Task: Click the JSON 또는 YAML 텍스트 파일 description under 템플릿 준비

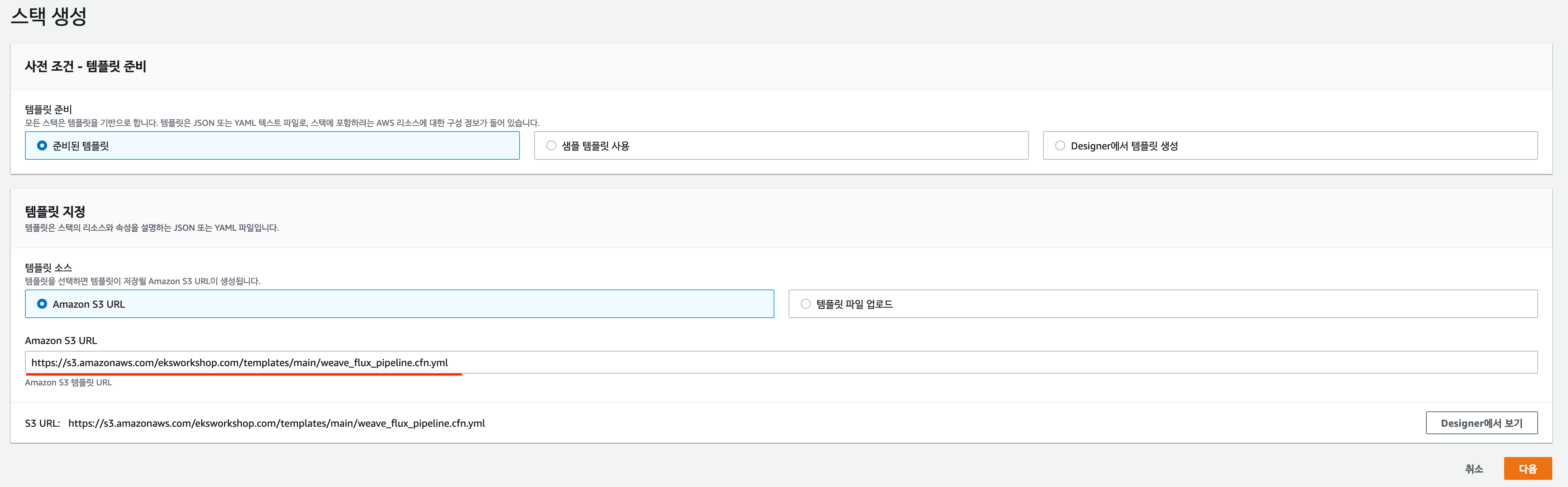Action: coord(282,123)
